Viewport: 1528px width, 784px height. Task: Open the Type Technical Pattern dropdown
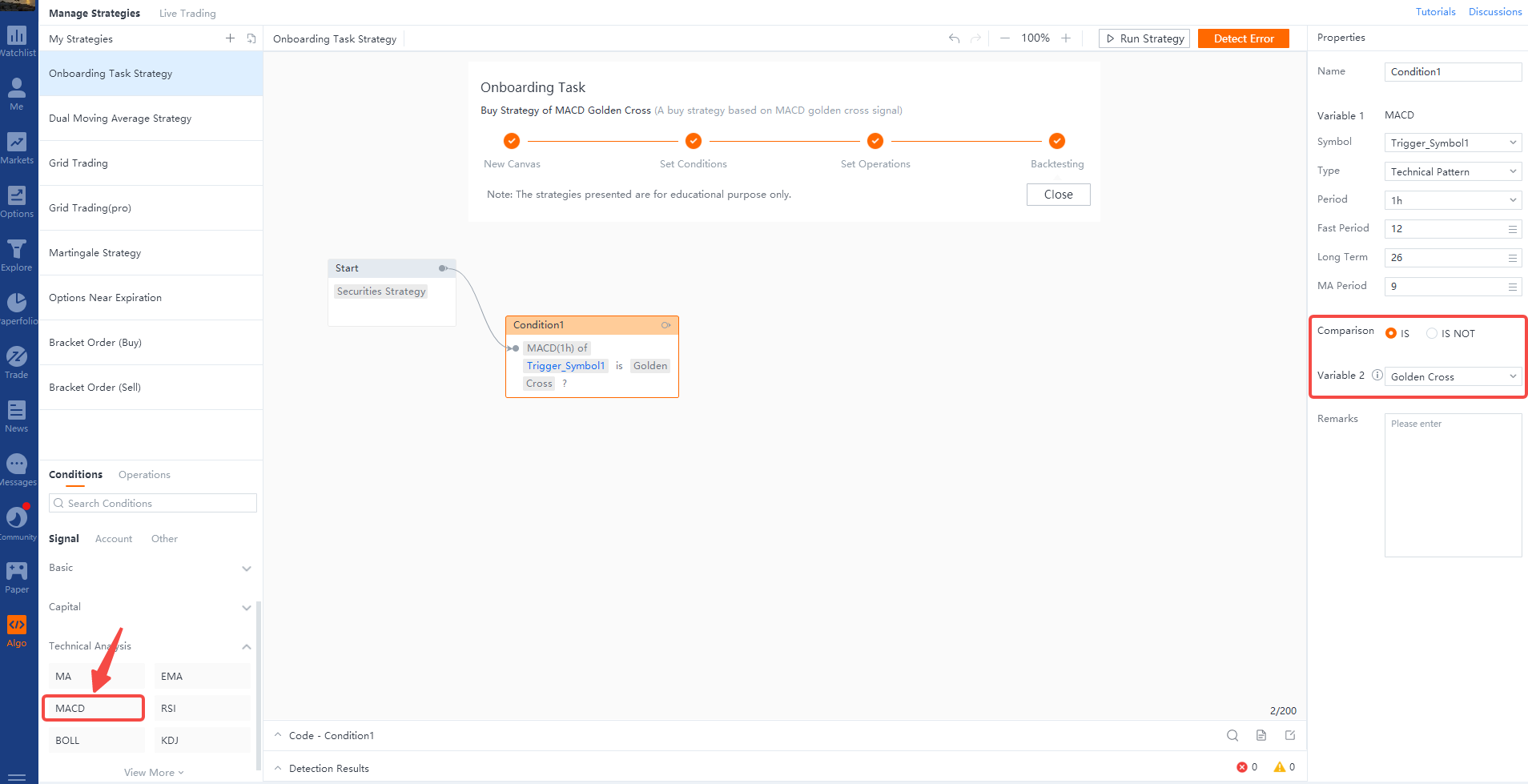pyautogui.click(x=1453, y=171)
